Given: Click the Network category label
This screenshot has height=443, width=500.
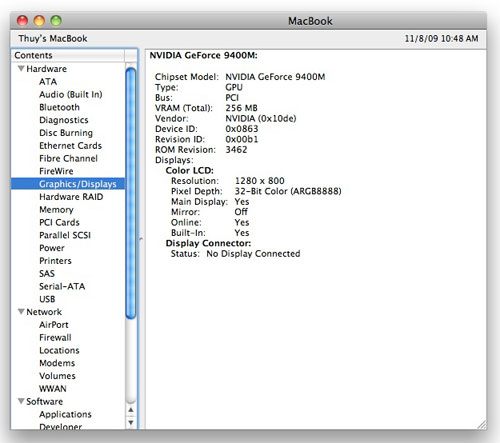Looking at the screenshot, I should pyautogui.click(x=44, y=312).
